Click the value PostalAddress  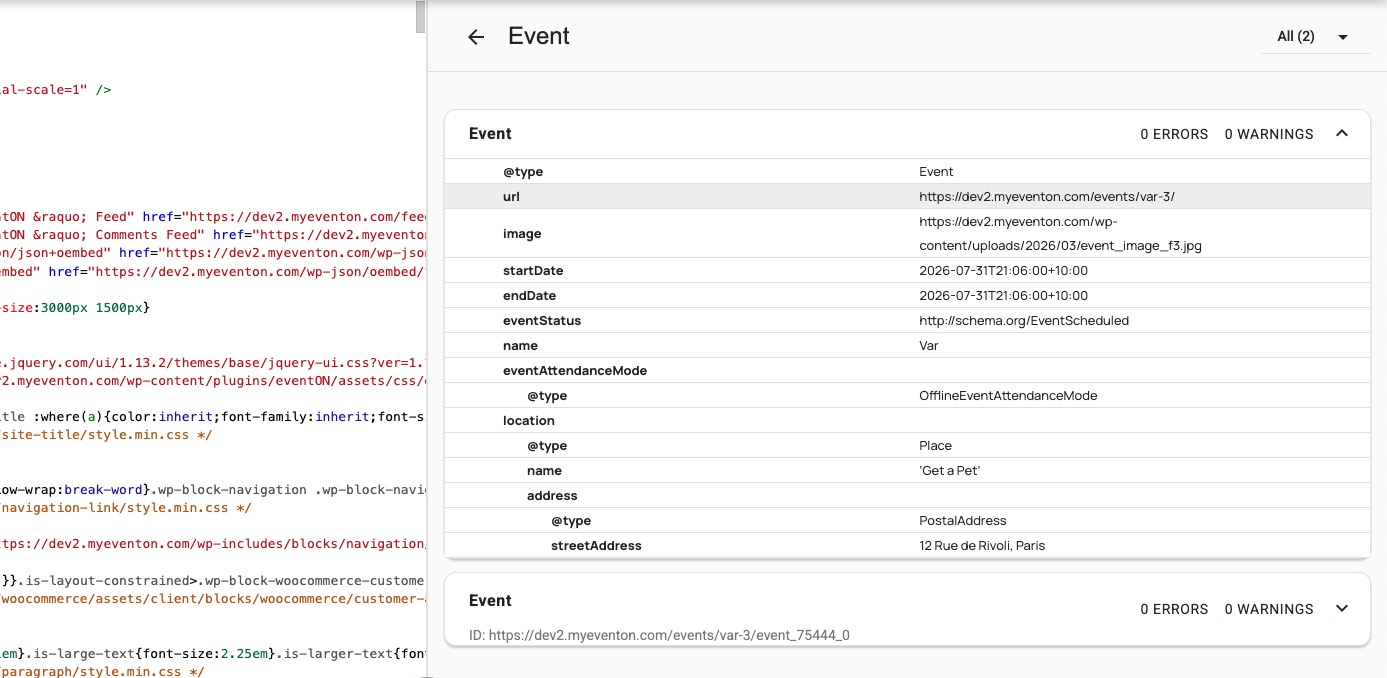963,521
